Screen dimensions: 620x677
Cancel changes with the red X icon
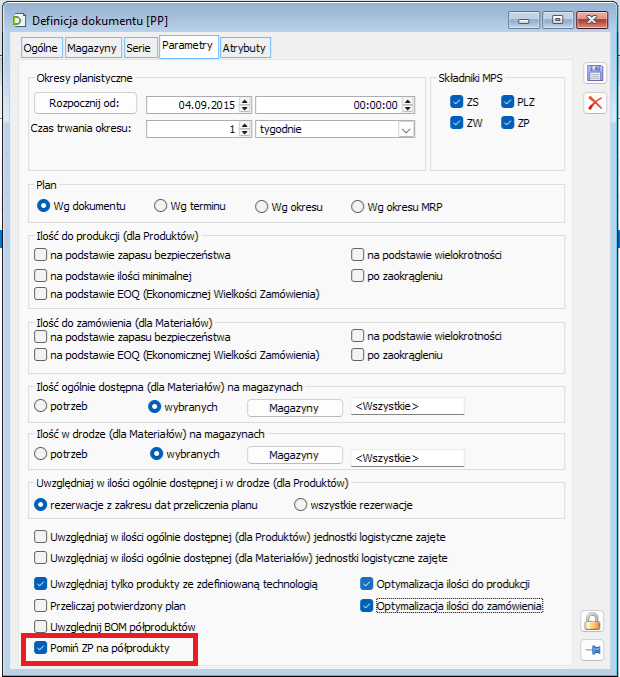click(595, 103)
